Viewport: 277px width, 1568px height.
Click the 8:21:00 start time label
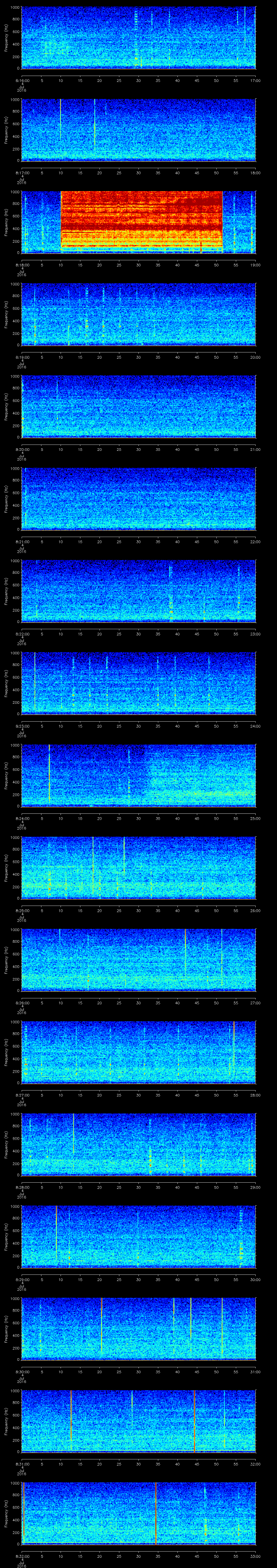tap(22, 542)
